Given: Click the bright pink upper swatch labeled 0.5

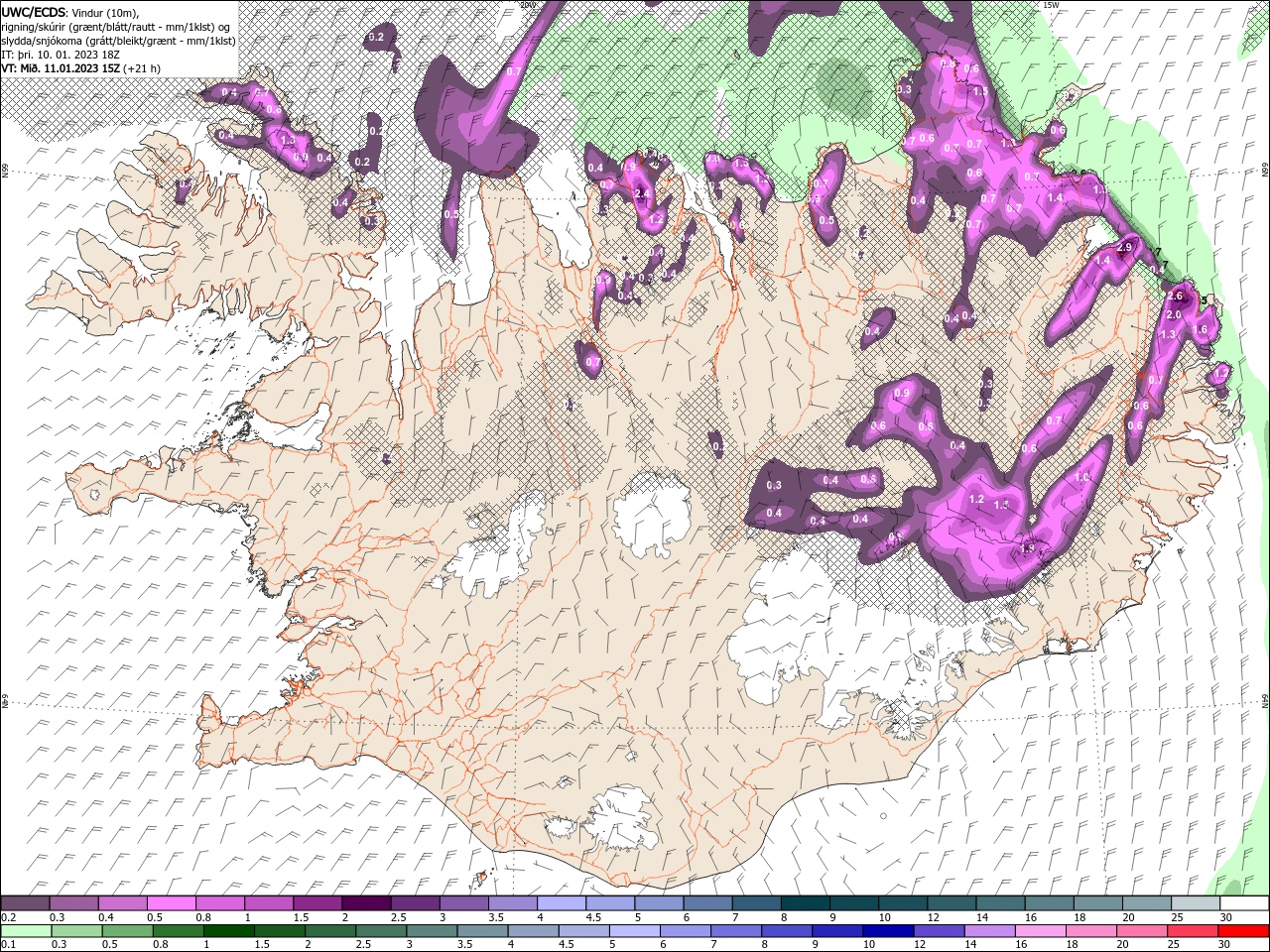Looking at the screenshot, I should click(x=171, y=903).
